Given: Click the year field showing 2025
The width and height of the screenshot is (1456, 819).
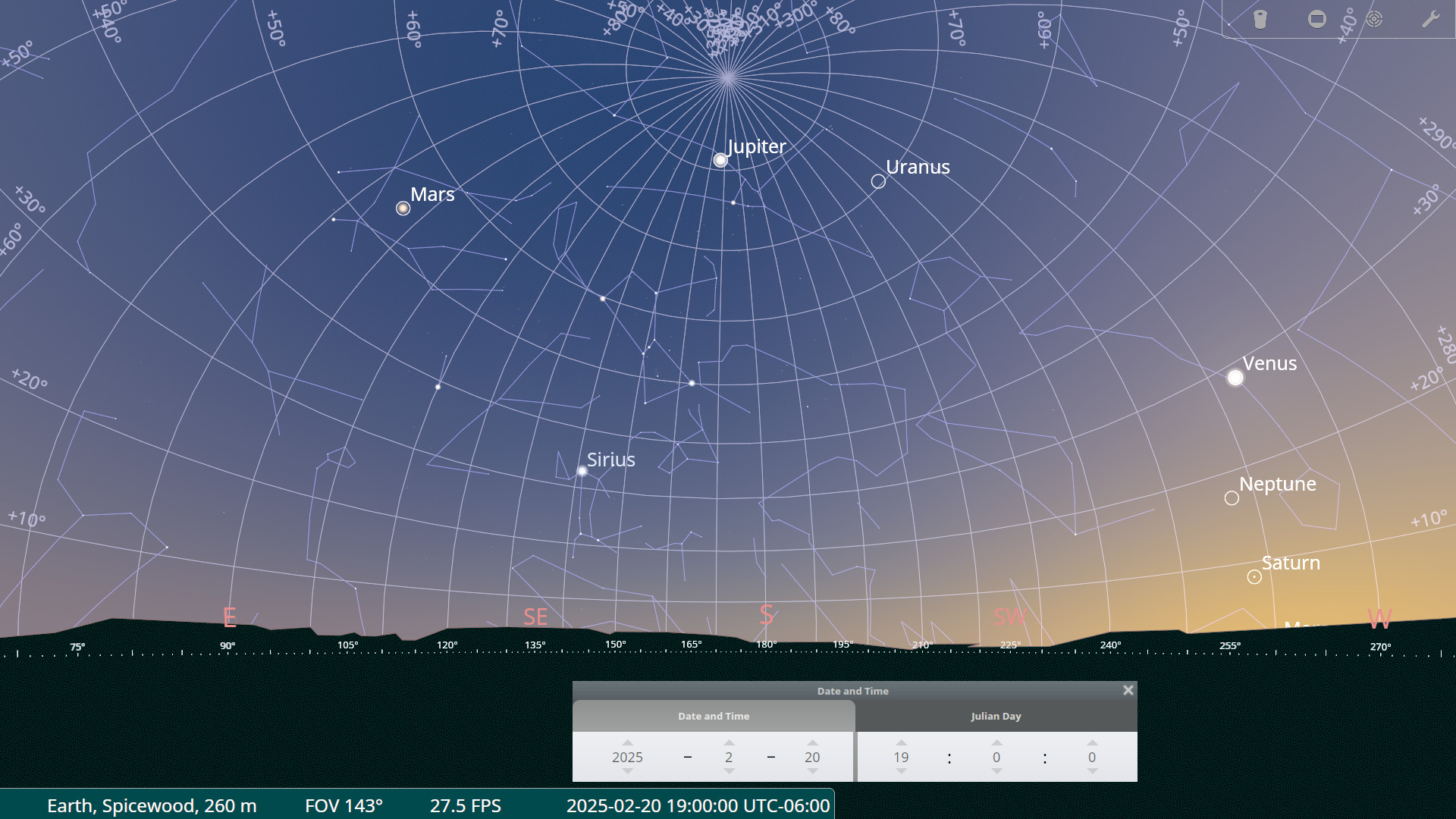Looking at the screenshot, I should 627,757.
